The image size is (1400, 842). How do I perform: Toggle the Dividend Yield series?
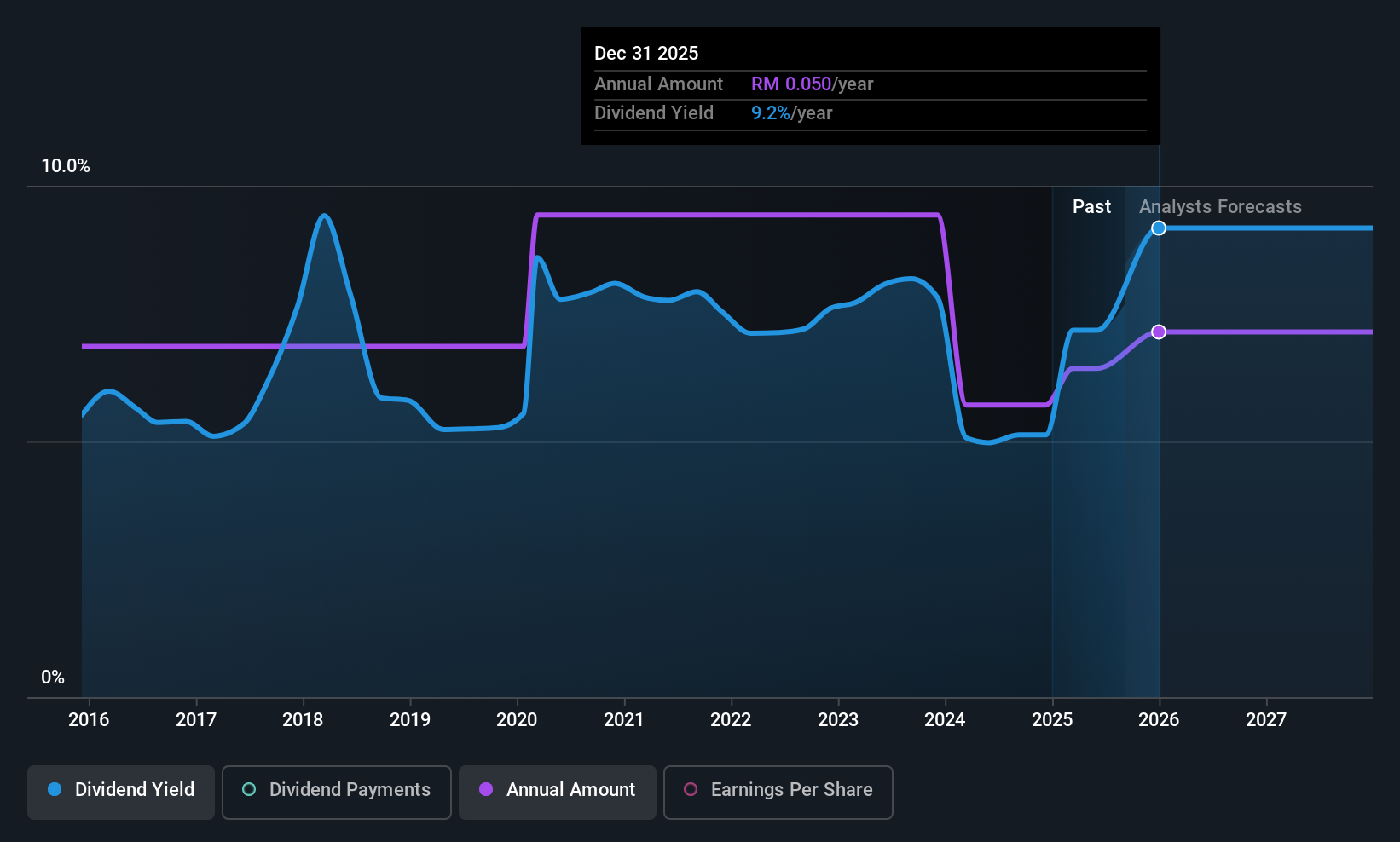[x=121, y=793]
